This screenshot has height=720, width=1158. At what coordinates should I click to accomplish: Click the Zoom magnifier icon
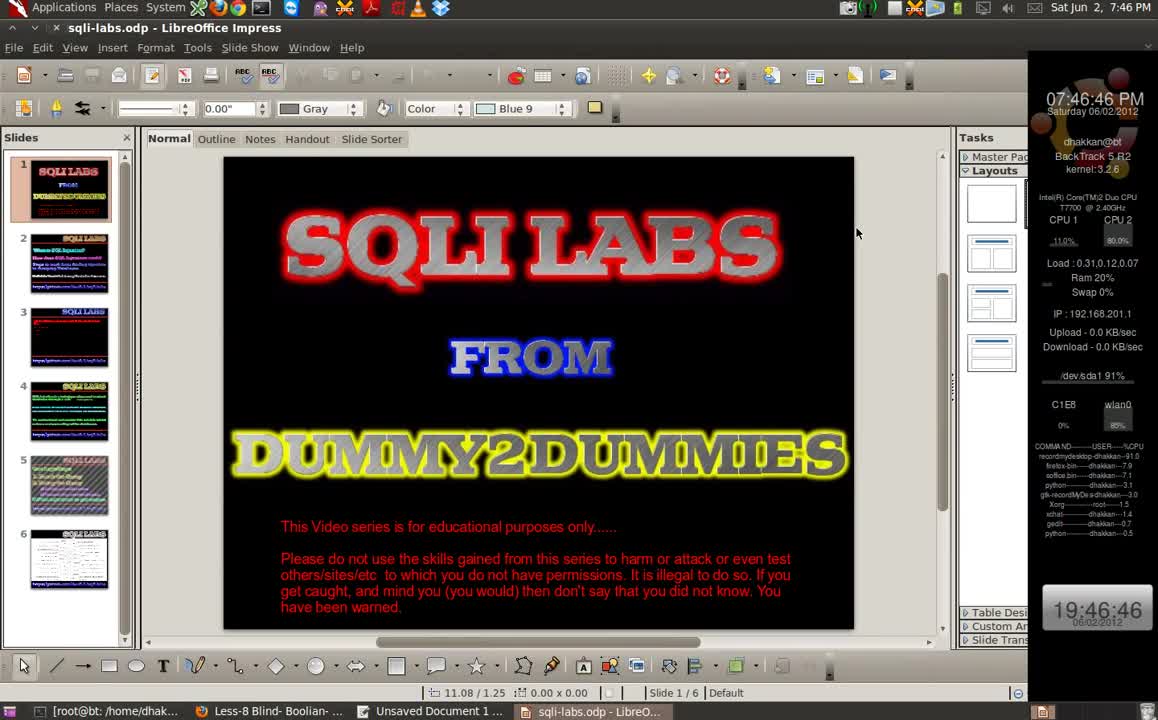674,75
